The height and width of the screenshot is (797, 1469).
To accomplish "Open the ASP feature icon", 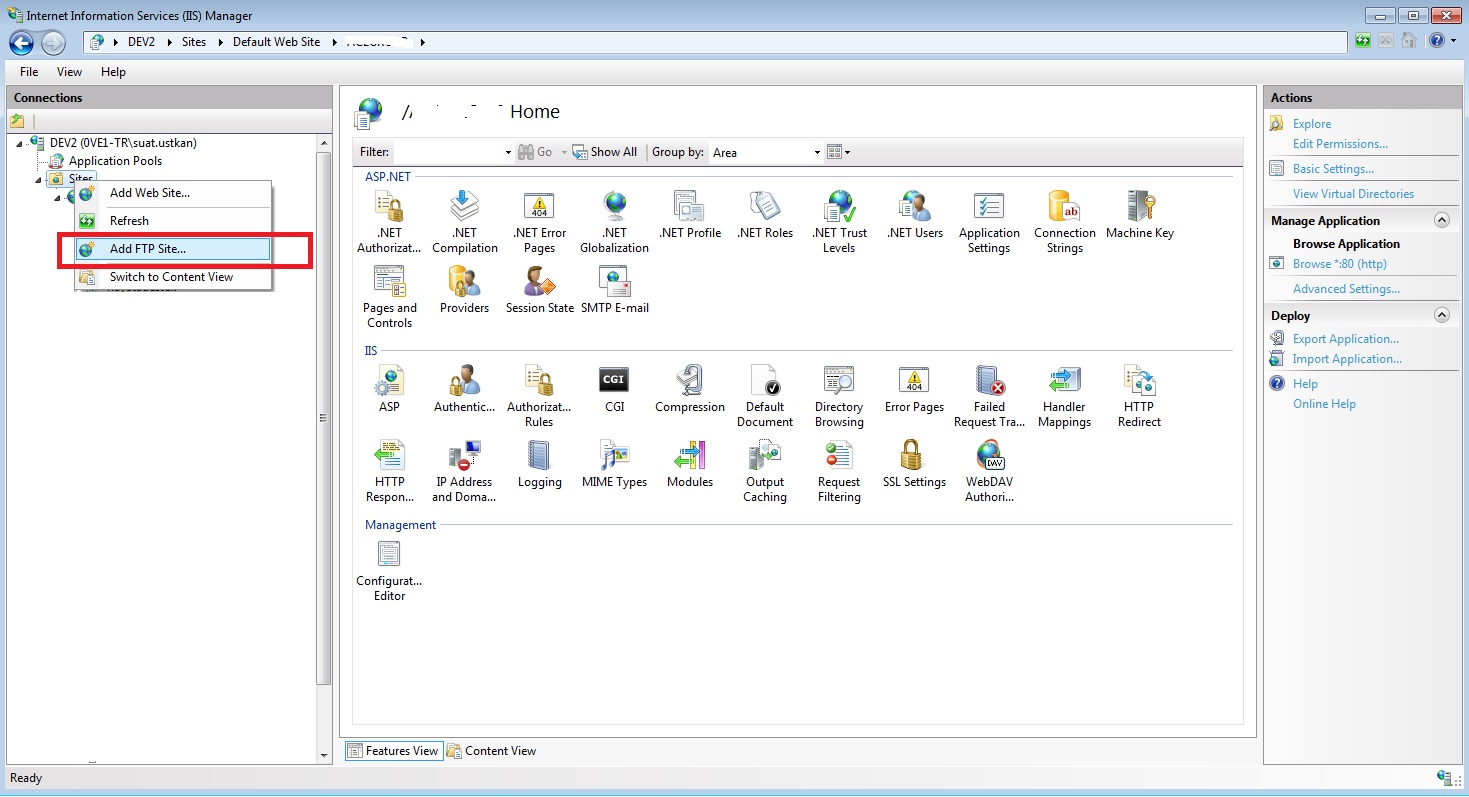I will 389,389.
